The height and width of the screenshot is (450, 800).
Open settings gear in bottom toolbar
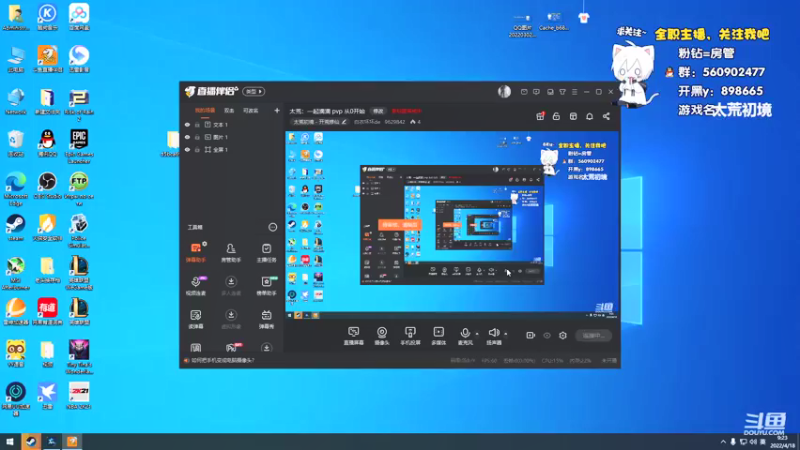click(563, 335)
